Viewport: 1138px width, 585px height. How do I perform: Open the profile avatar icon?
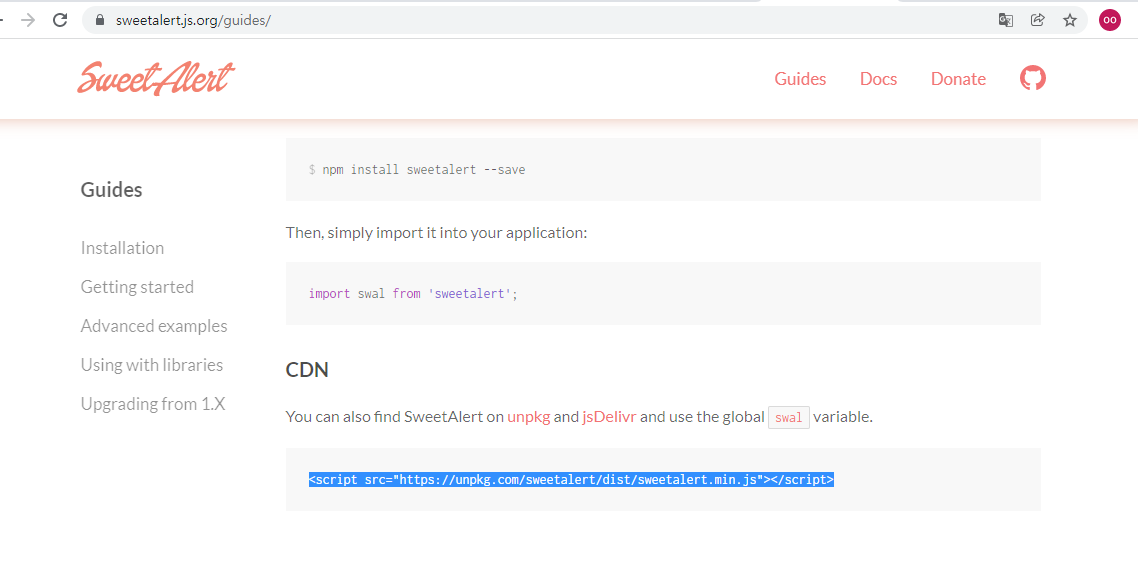pyautogui.click(x=1110, y=20)
